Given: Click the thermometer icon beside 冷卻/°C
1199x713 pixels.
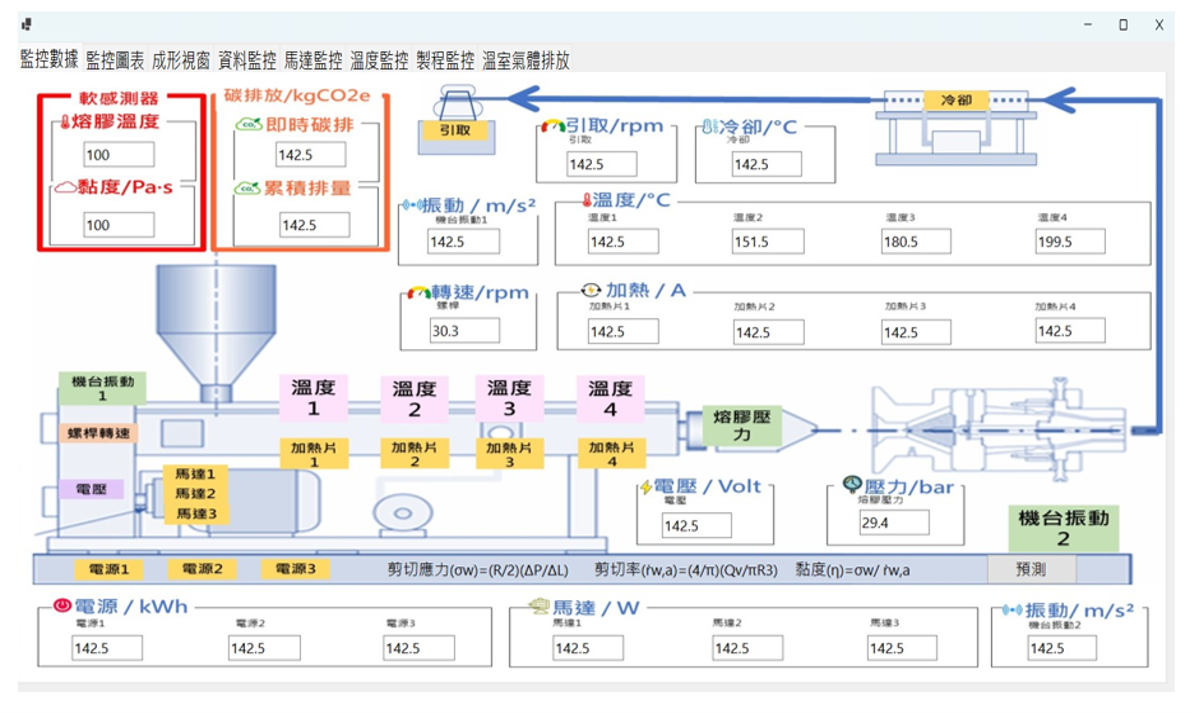Looking at the screenshot, I should 709,127.
